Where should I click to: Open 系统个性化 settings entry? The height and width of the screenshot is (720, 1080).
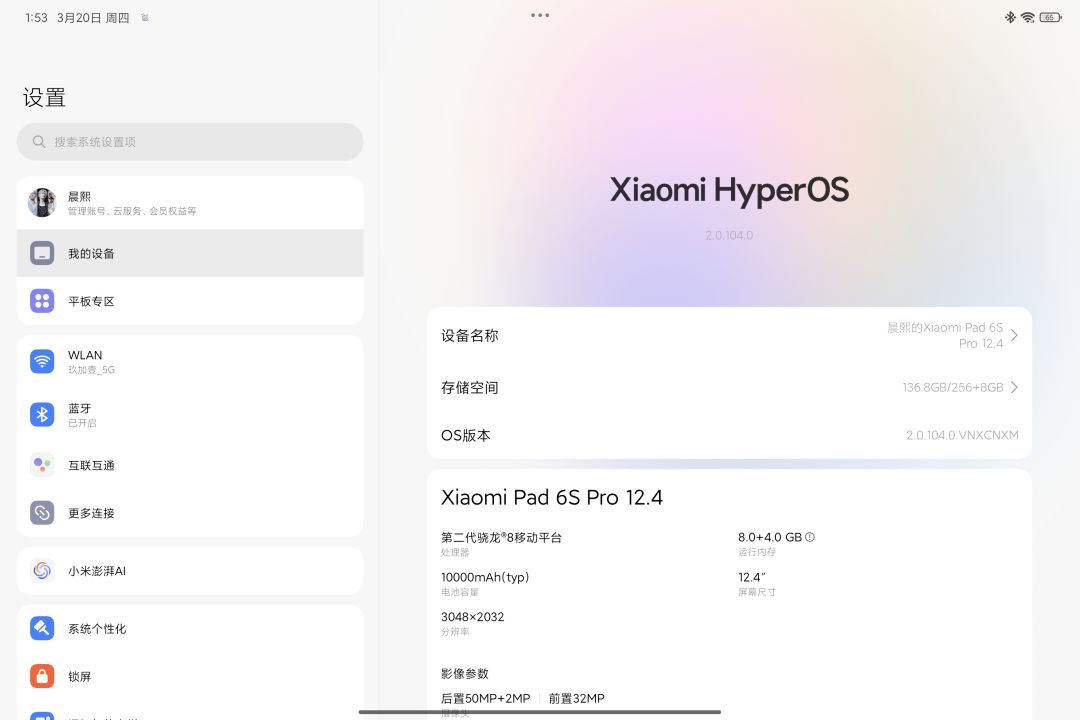coord(190,628)
